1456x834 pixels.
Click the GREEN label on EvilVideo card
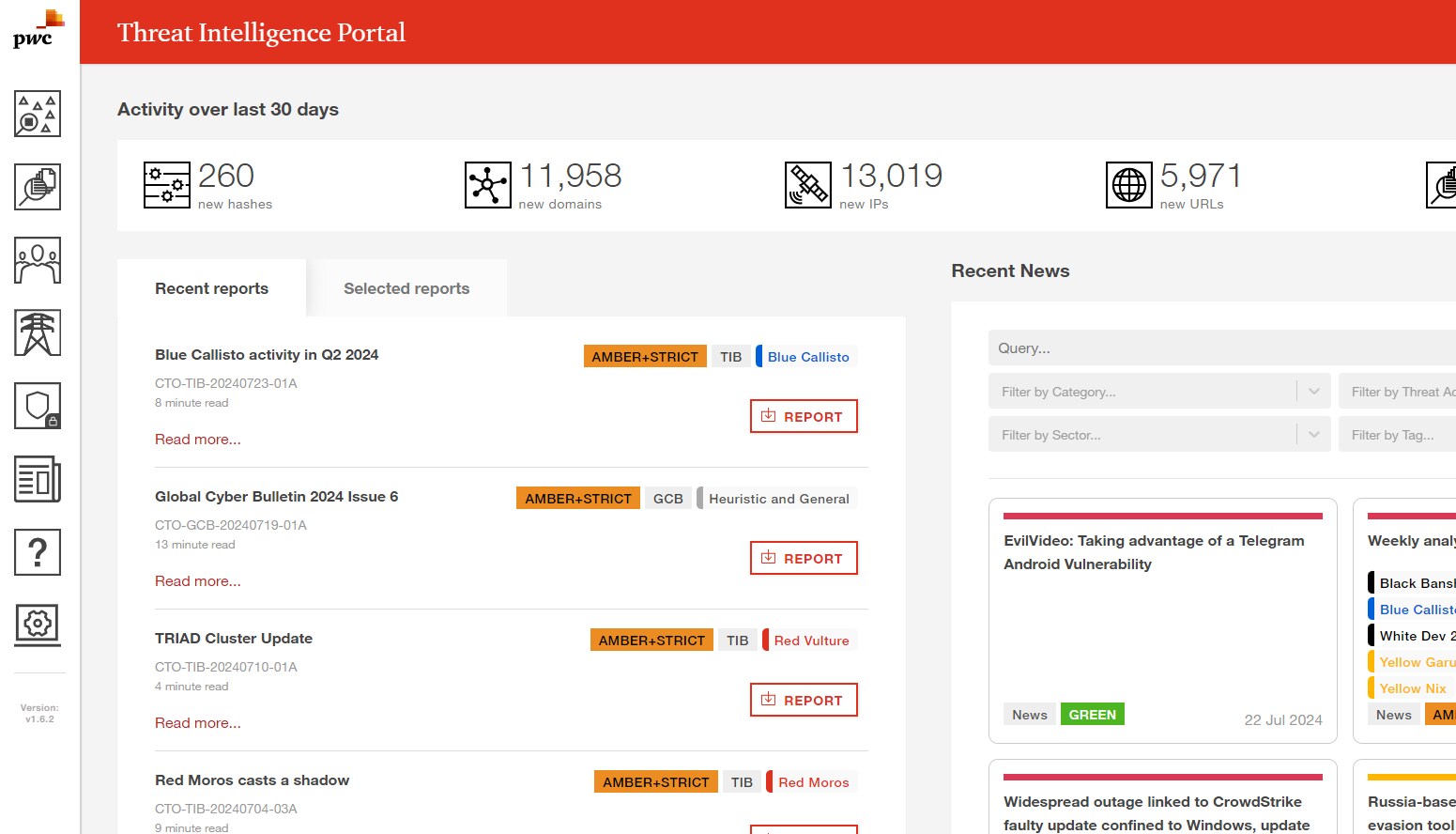pos(1093,715)
